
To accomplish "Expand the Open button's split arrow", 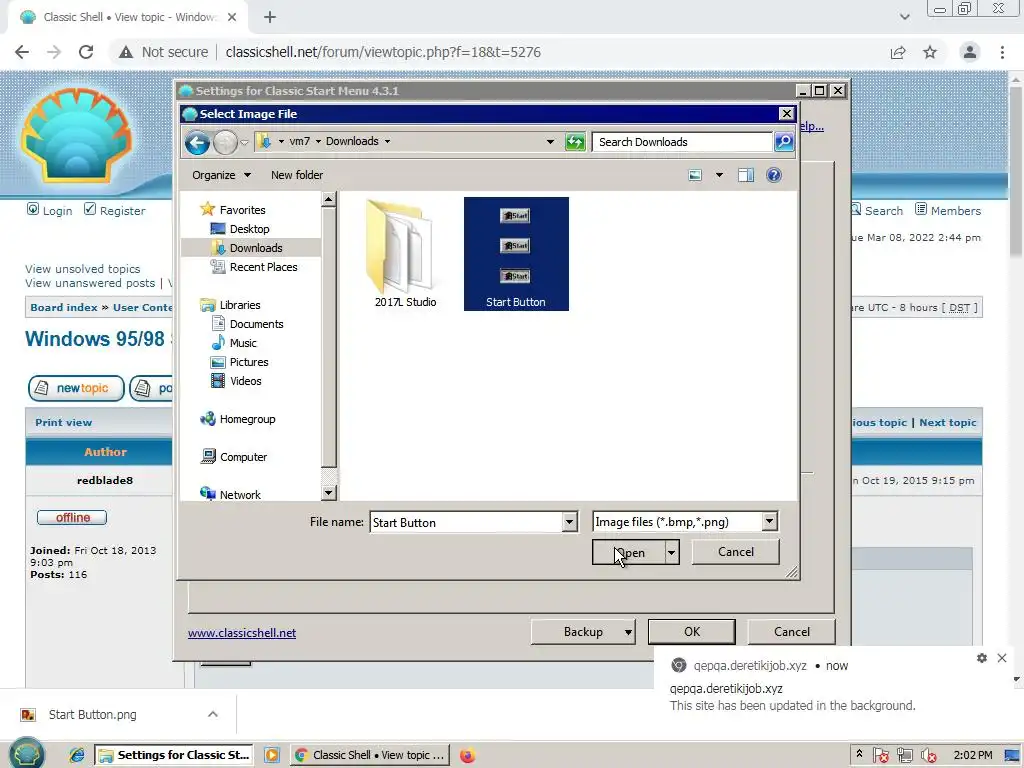I will 671,552.
